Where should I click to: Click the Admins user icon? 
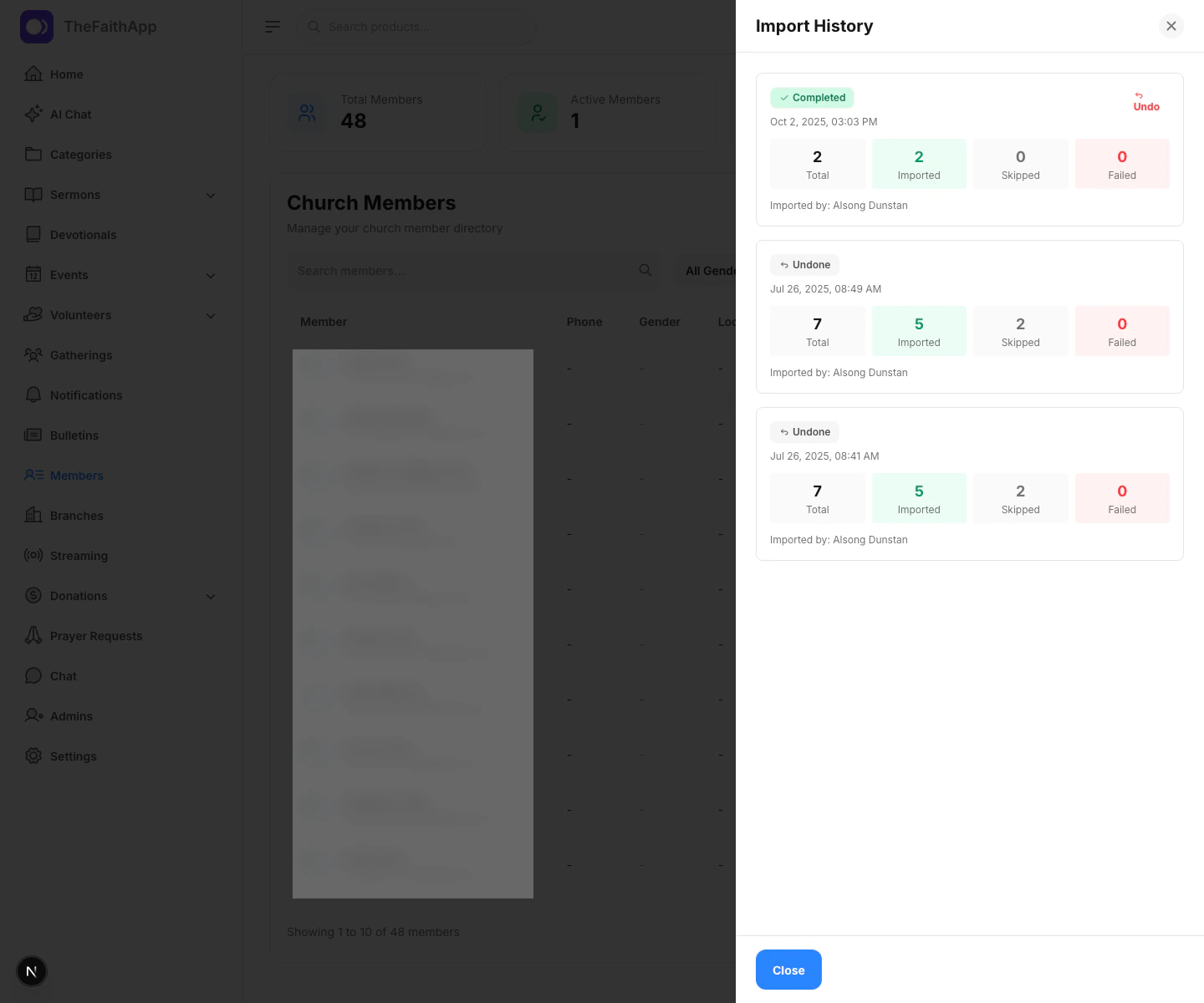tap(33, 715)
